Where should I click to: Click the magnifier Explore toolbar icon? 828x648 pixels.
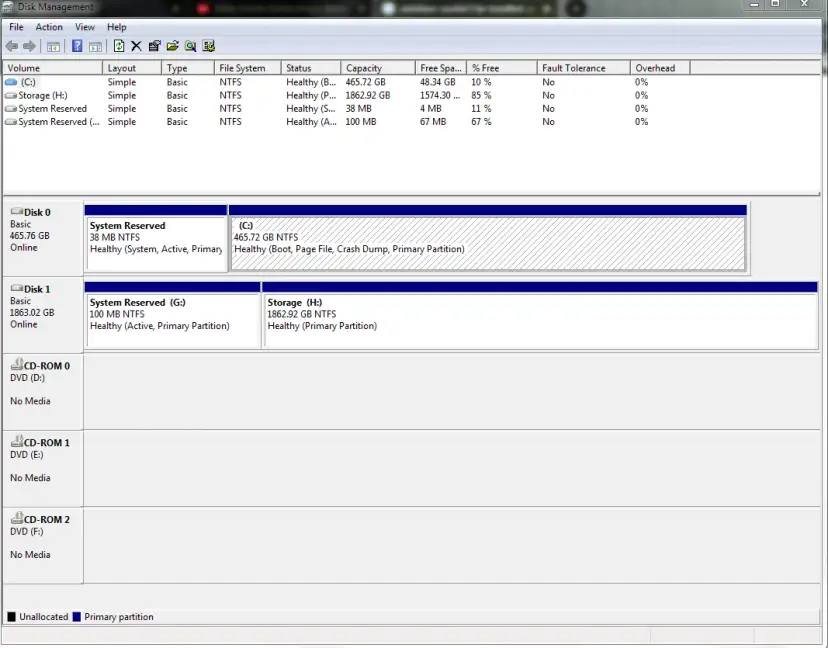[190, 46]
